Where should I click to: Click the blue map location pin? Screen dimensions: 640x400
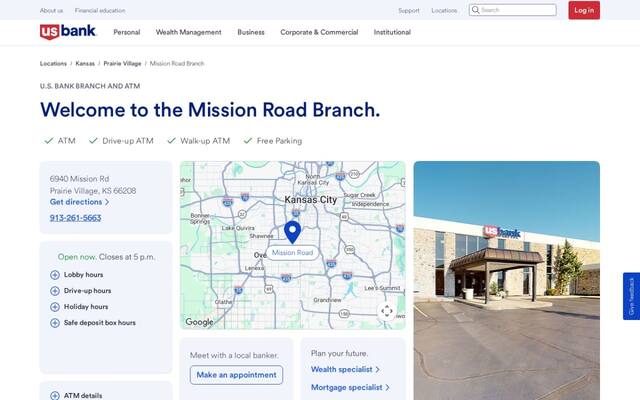tap(292, 233)
